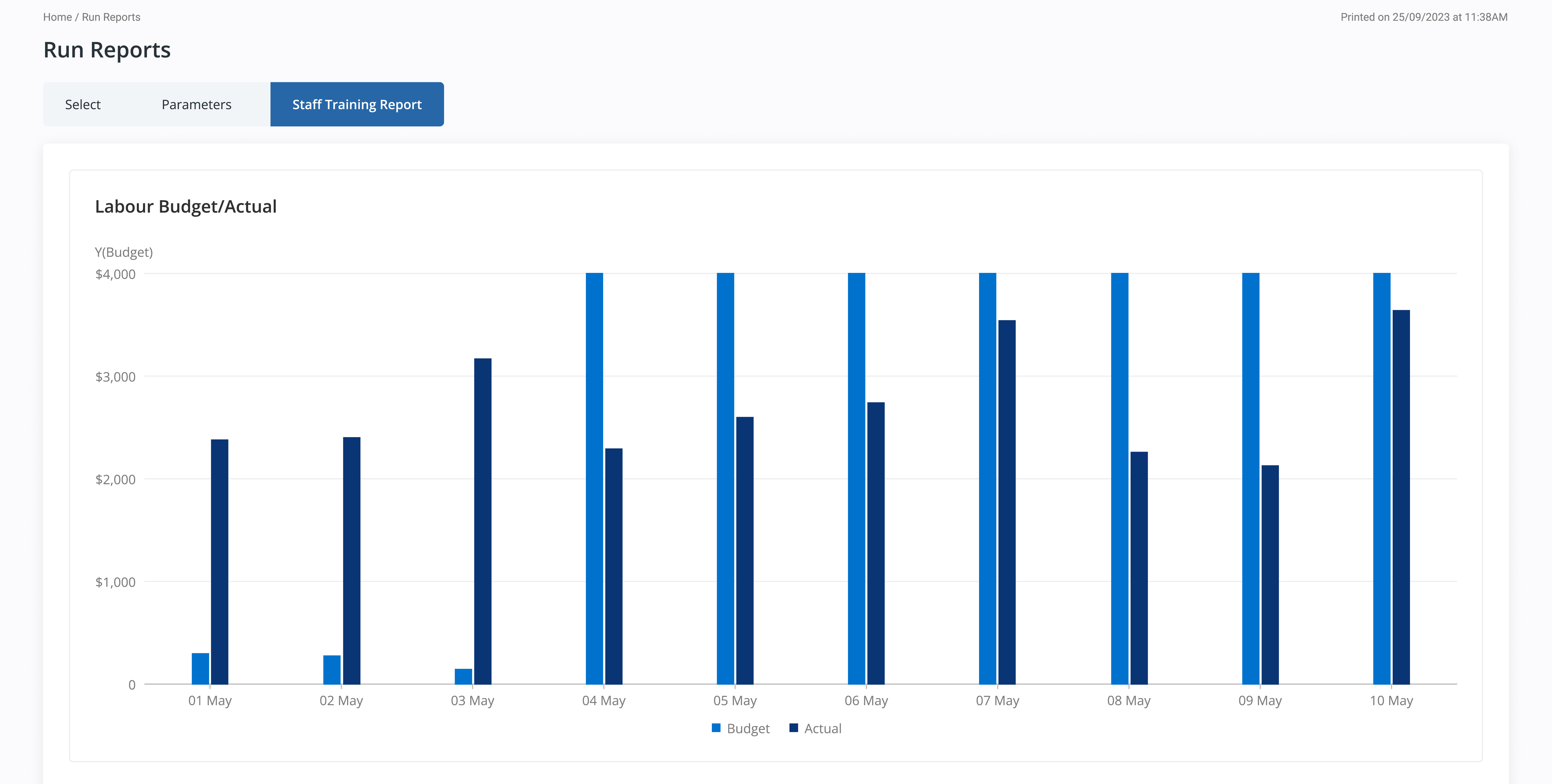Click the 01 May axis label
The width and height of the screenshot is (1552, 784).
(x=210, y=700)
